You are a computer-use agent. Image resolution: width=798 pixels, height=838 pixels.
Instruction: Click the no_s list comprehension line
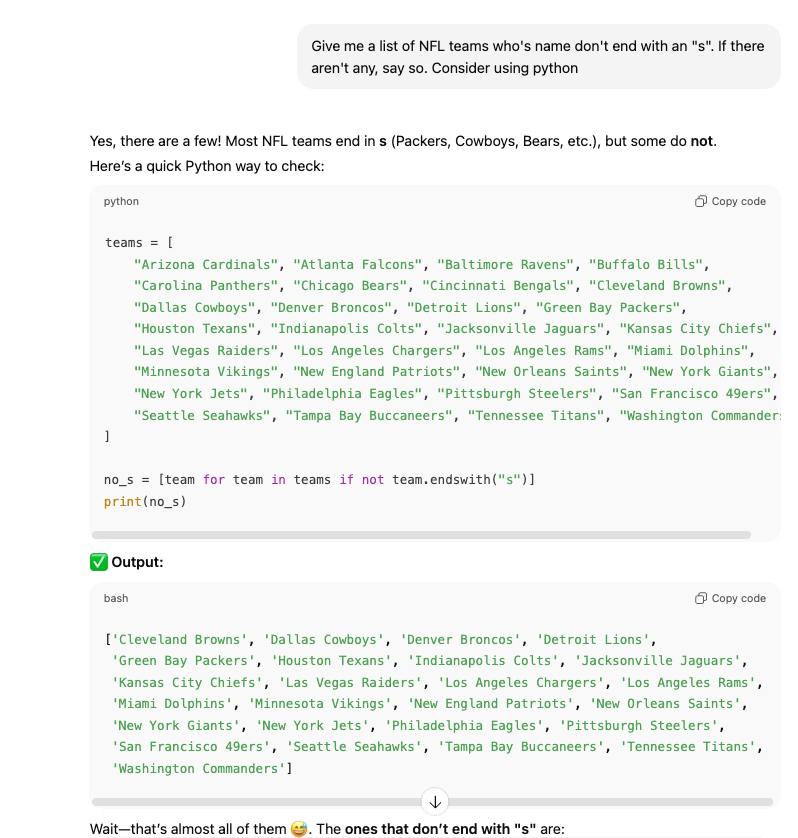click(319, 479)
